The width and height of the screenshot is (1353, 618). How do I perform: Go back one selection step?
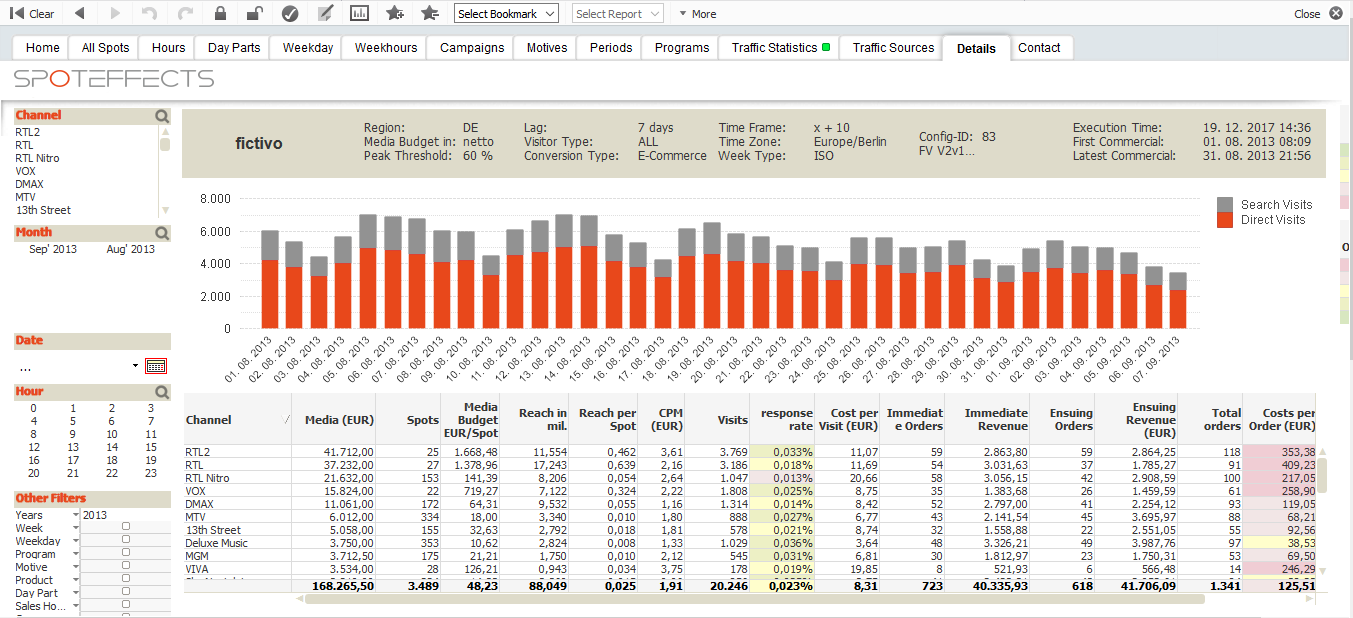click(x=80, y=14)
